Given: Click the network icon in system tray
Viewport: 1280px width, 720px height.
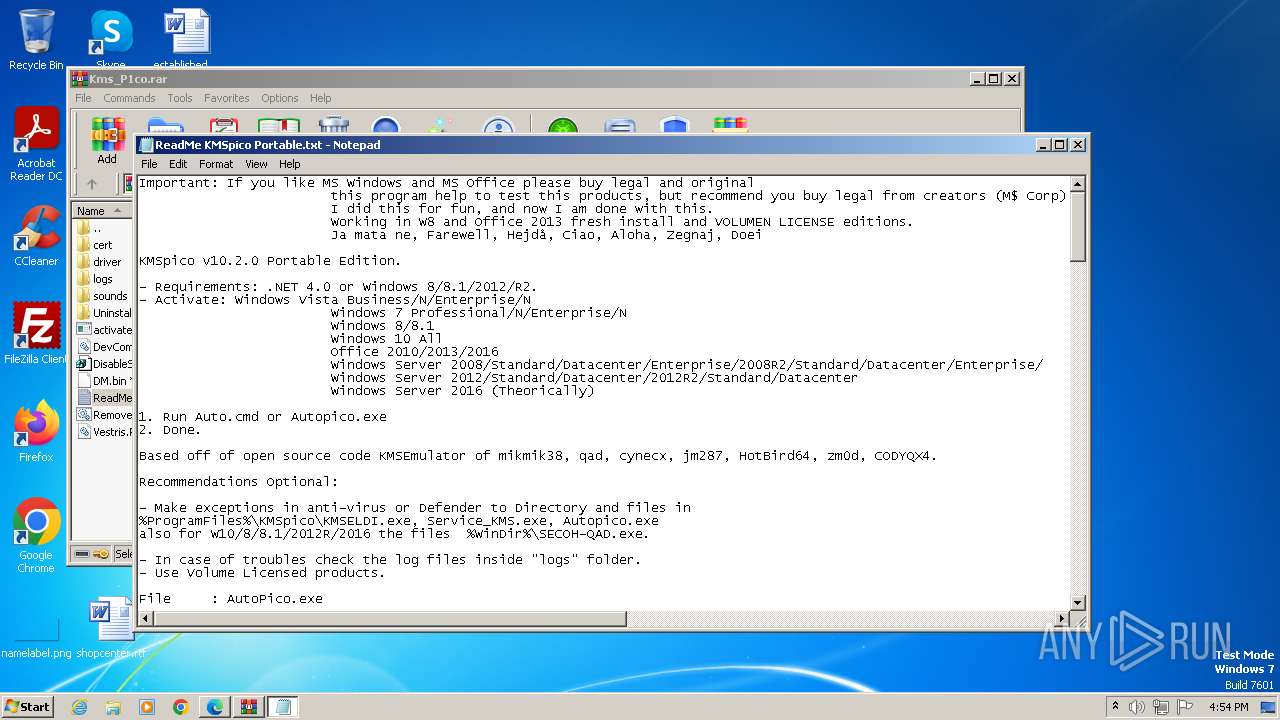Looking at the screenshot, I should pyautogui.click(x=1162, y=707).
